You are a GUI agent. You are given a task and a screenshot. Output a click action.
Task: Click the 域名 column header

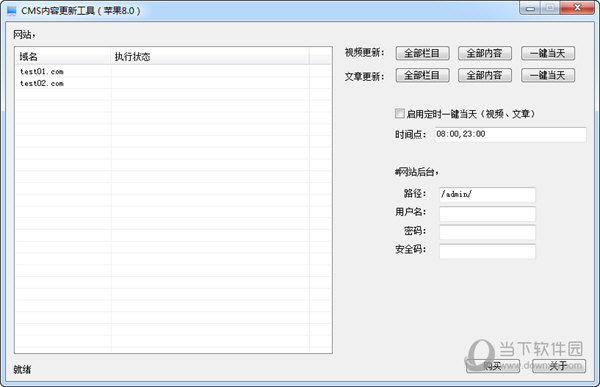click(63, 57)
